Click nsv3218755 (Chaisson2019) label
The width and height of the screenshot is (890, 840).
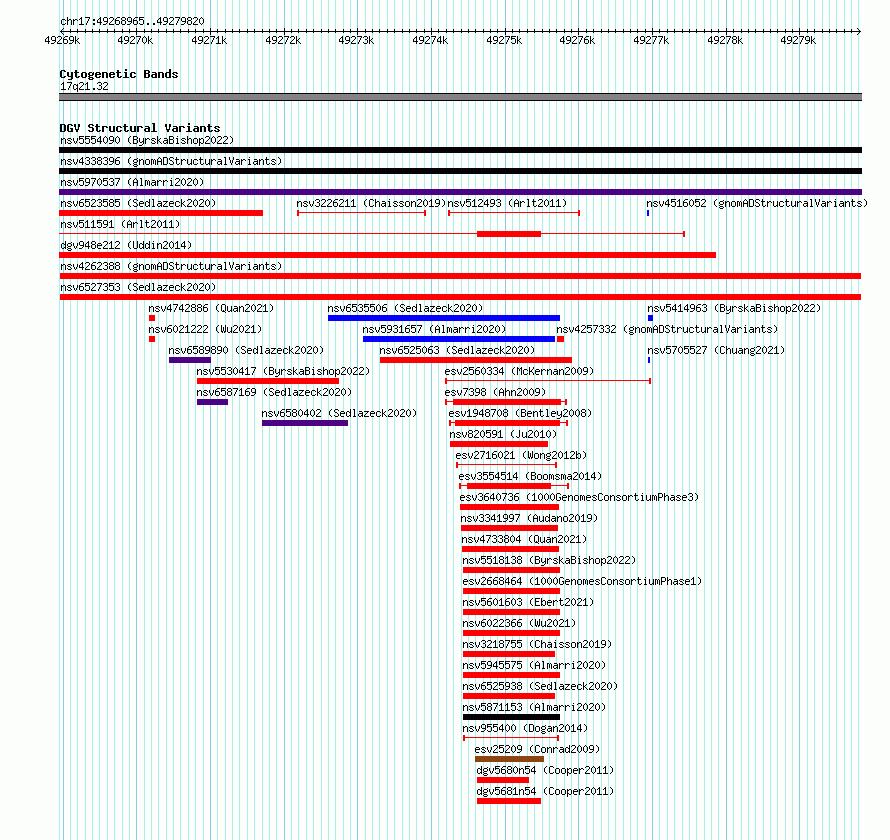[x=538, y=644]
